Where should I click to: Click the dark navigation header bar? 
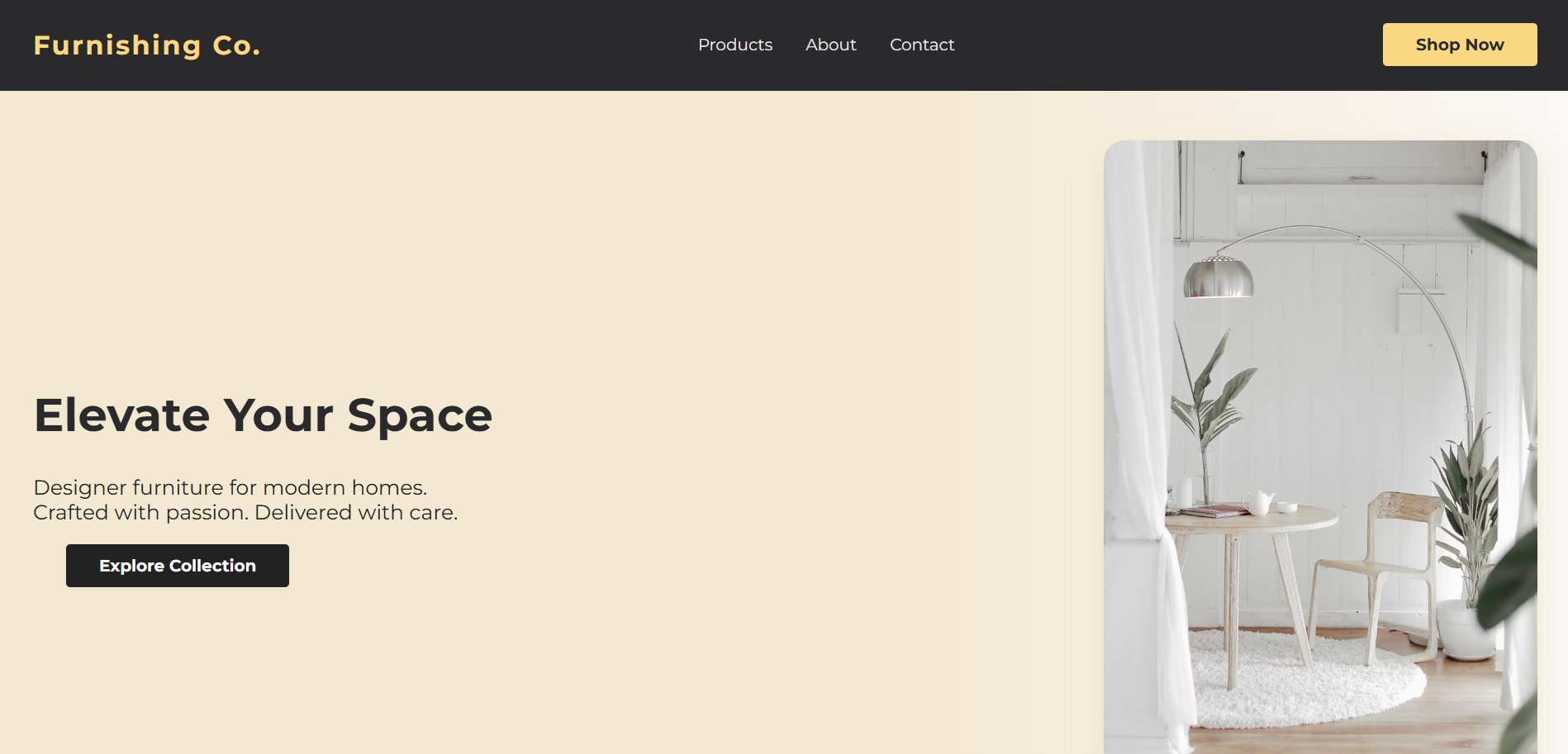496,45
